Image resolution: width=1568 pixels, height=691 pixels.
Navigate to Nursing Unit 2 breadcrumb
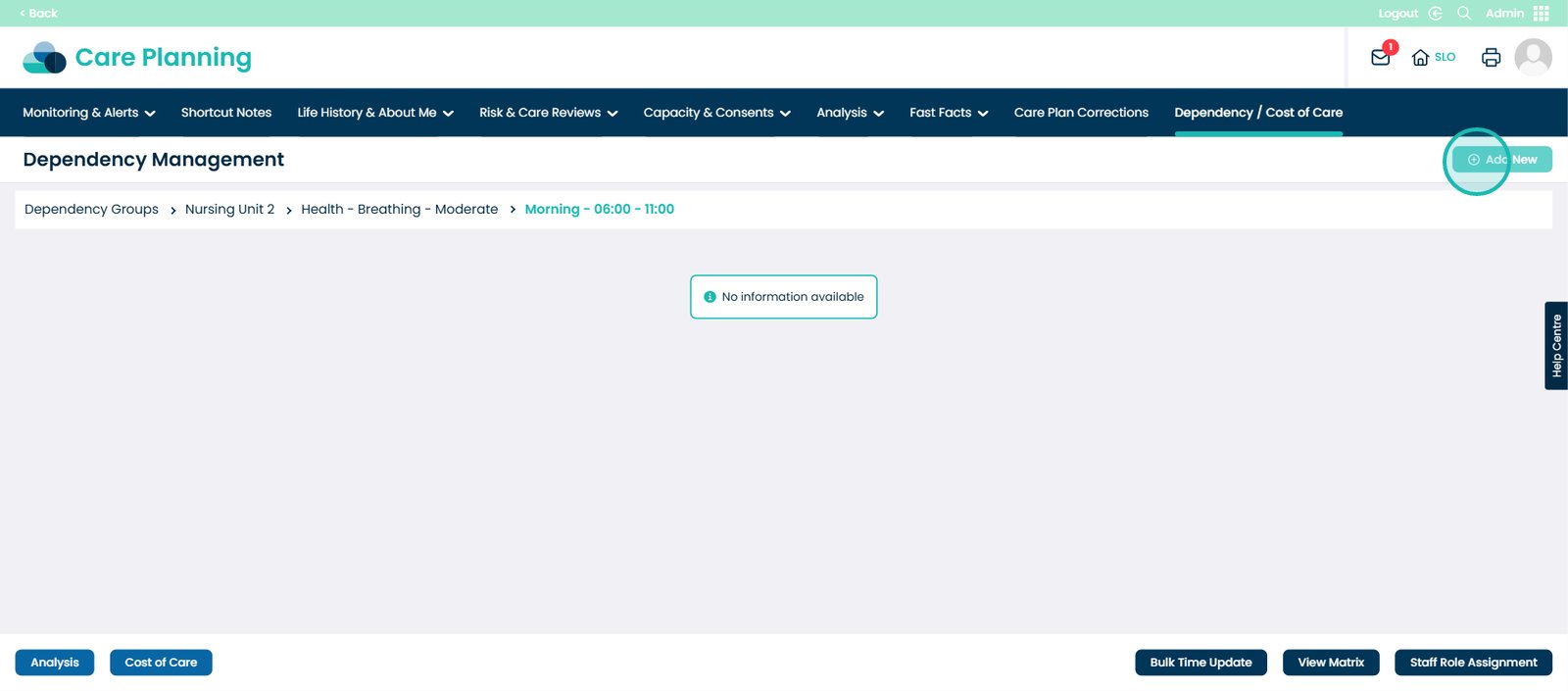coord(229,210)
